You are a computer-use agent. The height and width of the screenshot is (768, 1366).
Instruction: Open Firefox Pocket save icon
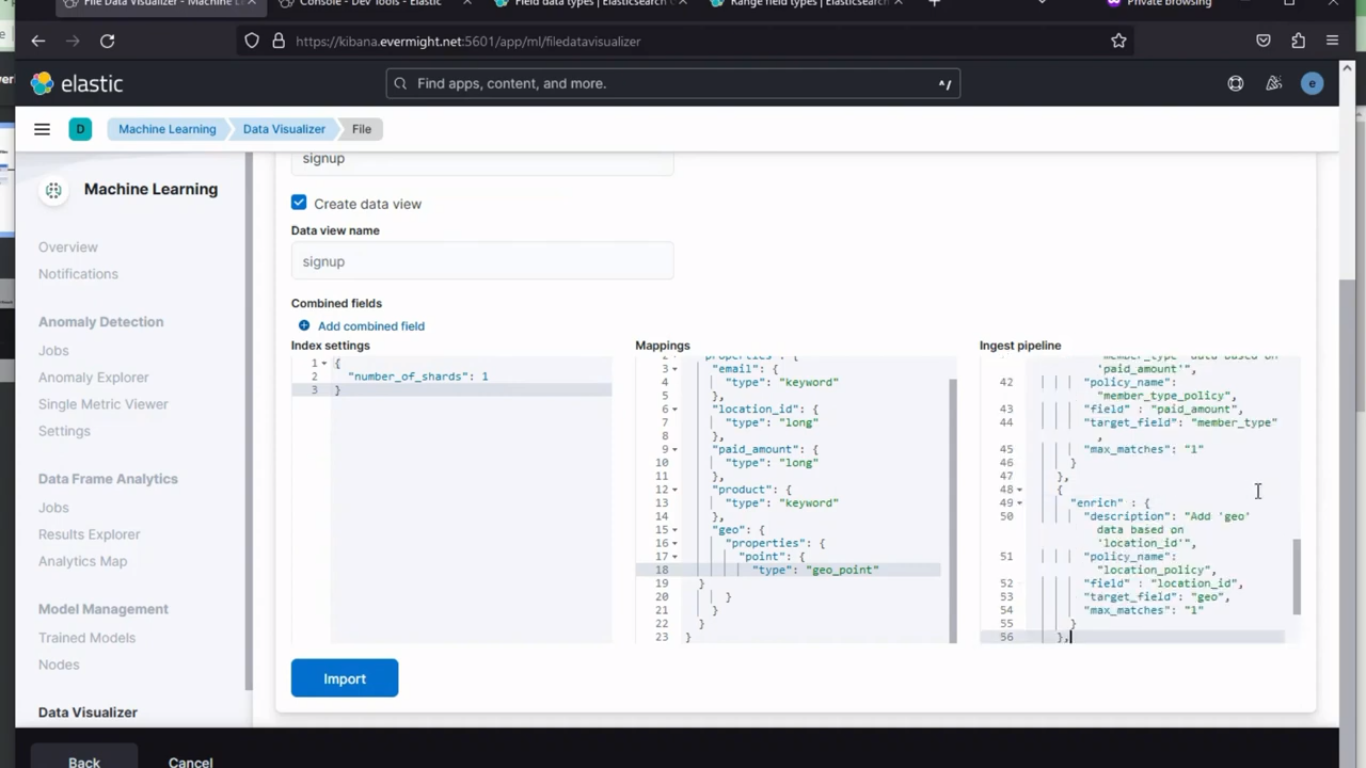tap(1263, 41)
